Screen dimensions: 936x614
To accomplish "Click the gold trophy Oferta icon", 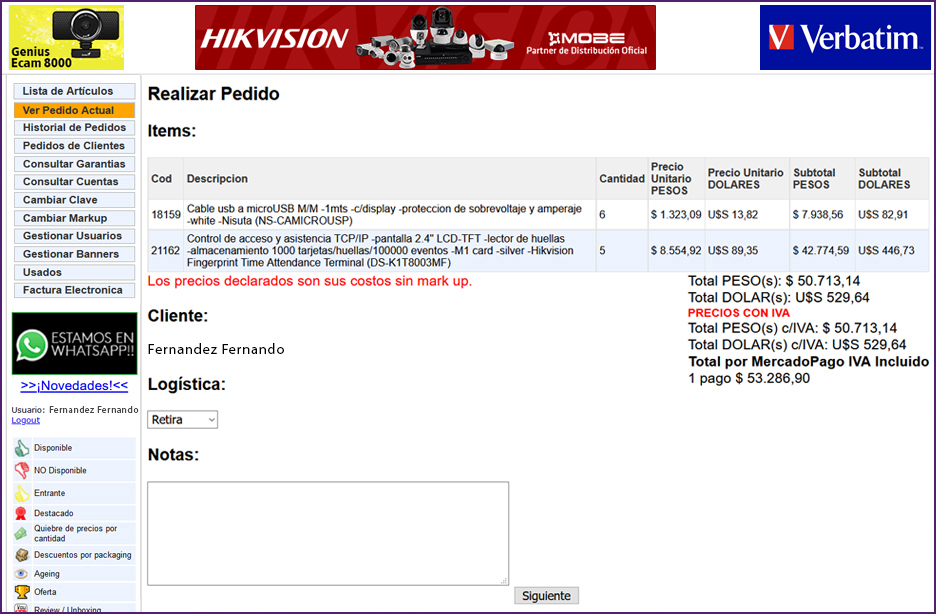I will (x=21, y=592).
